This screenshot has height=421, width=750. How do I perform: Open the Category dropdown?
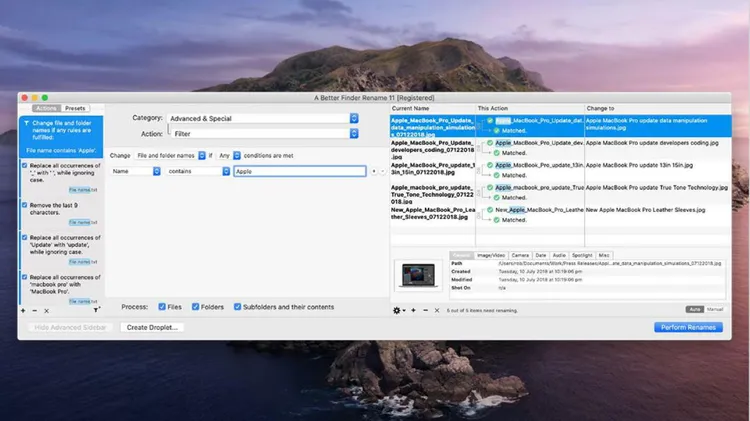262,118
